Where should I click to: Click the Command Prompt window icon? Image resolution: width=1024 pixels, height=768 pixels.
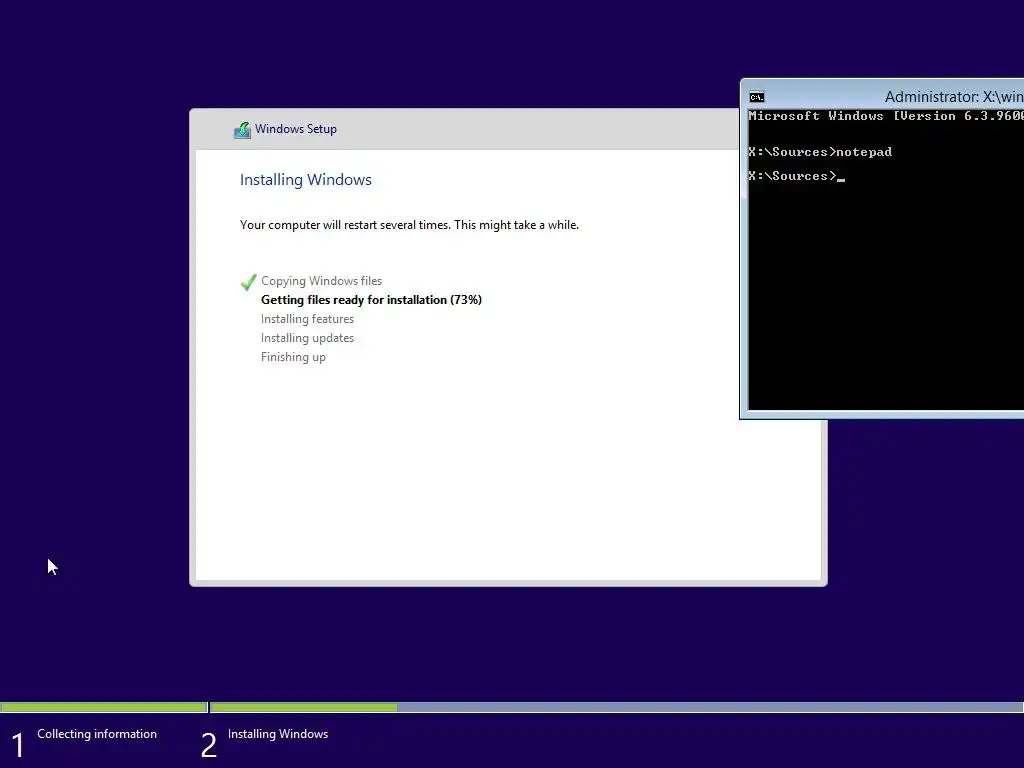click(x=756, y=97)
